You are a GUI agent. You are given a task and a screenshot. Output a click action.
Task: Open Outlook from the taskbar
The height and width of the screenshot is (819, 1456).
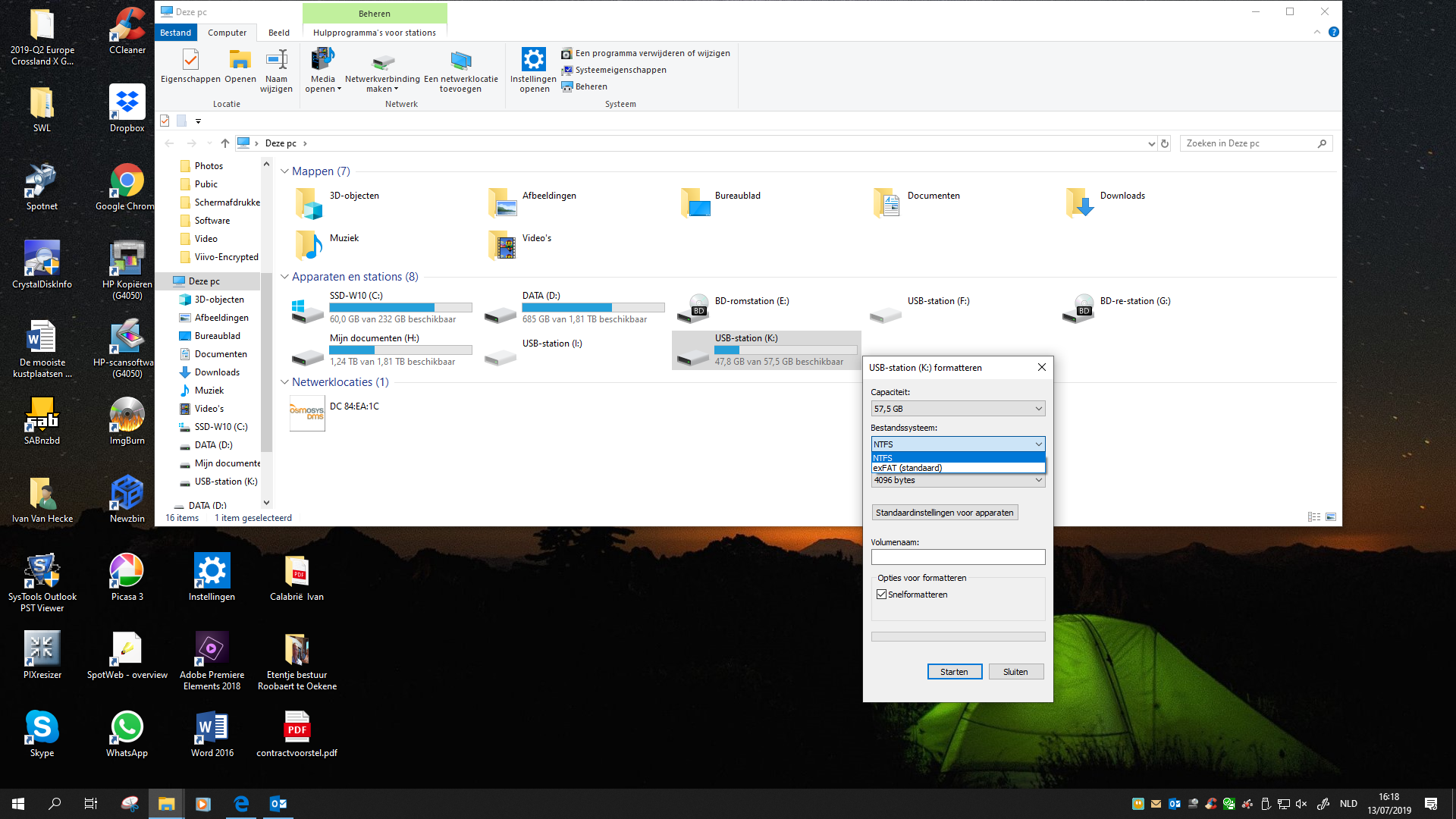point(278,804)
